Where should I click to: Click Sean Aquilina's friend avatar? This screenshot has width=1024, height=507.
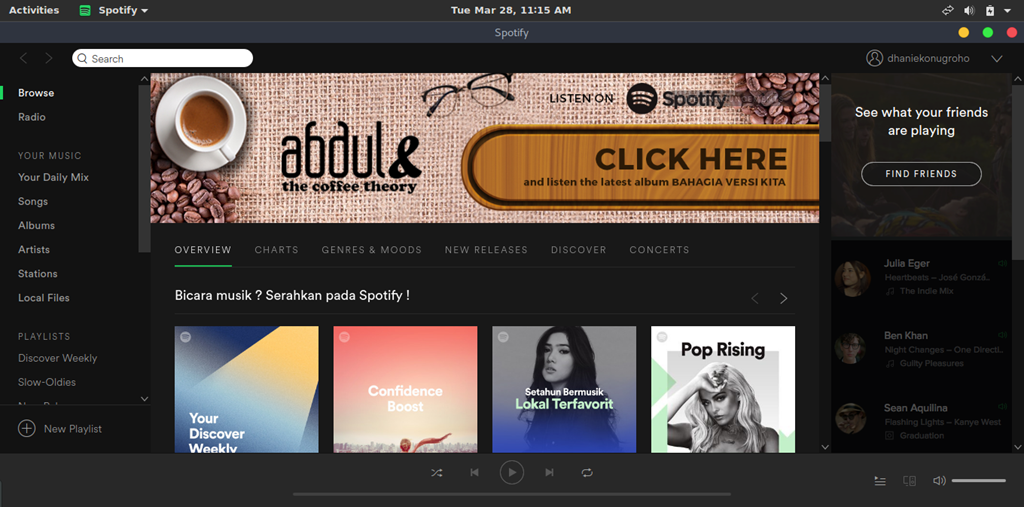pos(850,419)
